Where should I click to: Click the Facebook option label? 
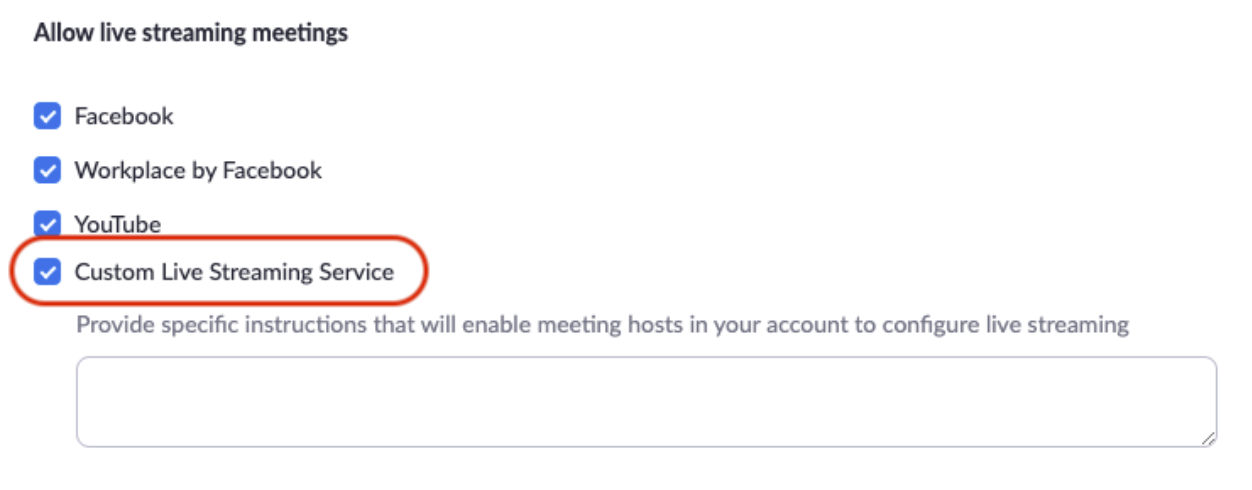(x=124, y=117)
